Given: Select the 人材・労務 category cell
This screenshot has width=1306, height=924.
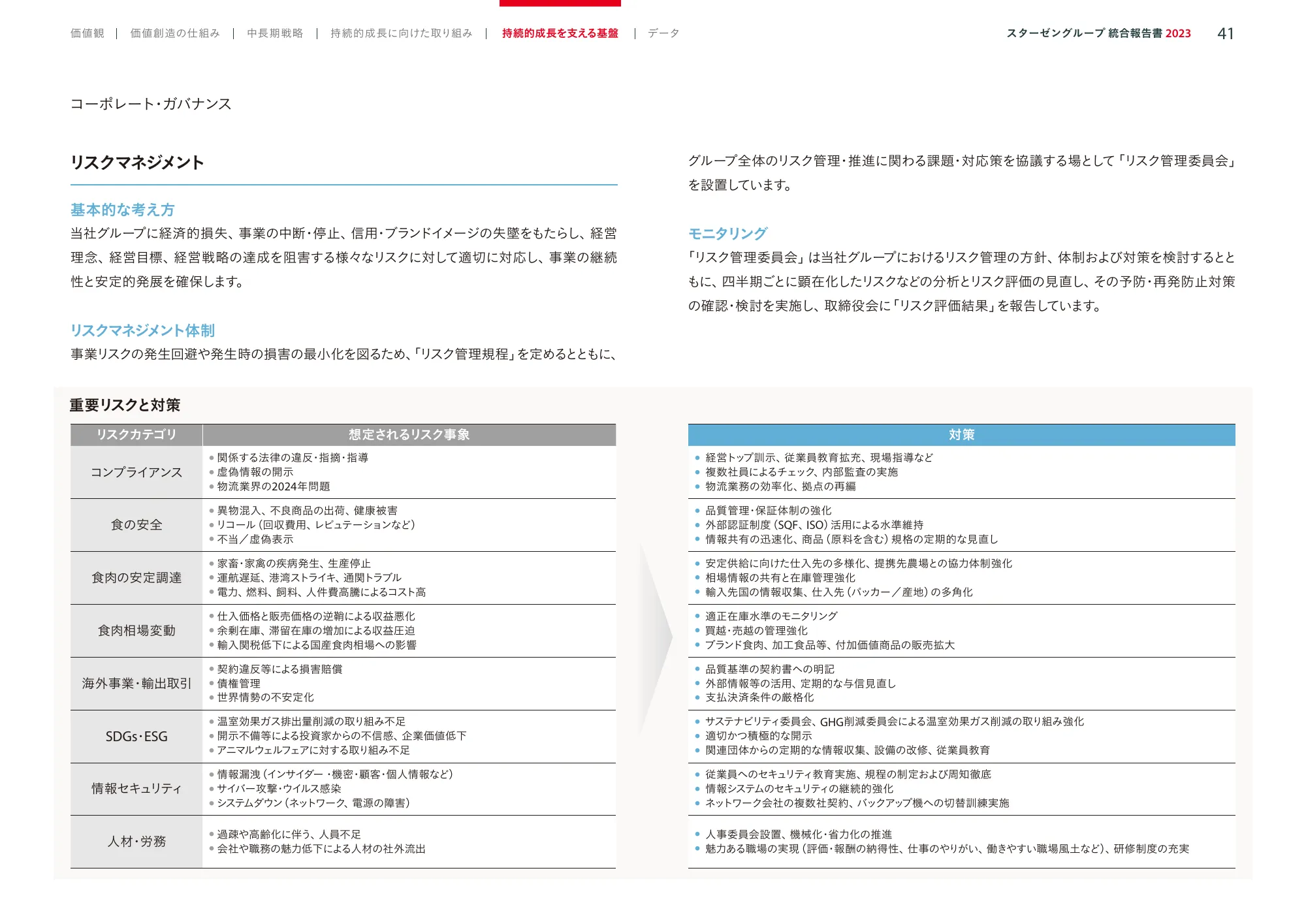Looking at the screenshot, I should (136, 842).
